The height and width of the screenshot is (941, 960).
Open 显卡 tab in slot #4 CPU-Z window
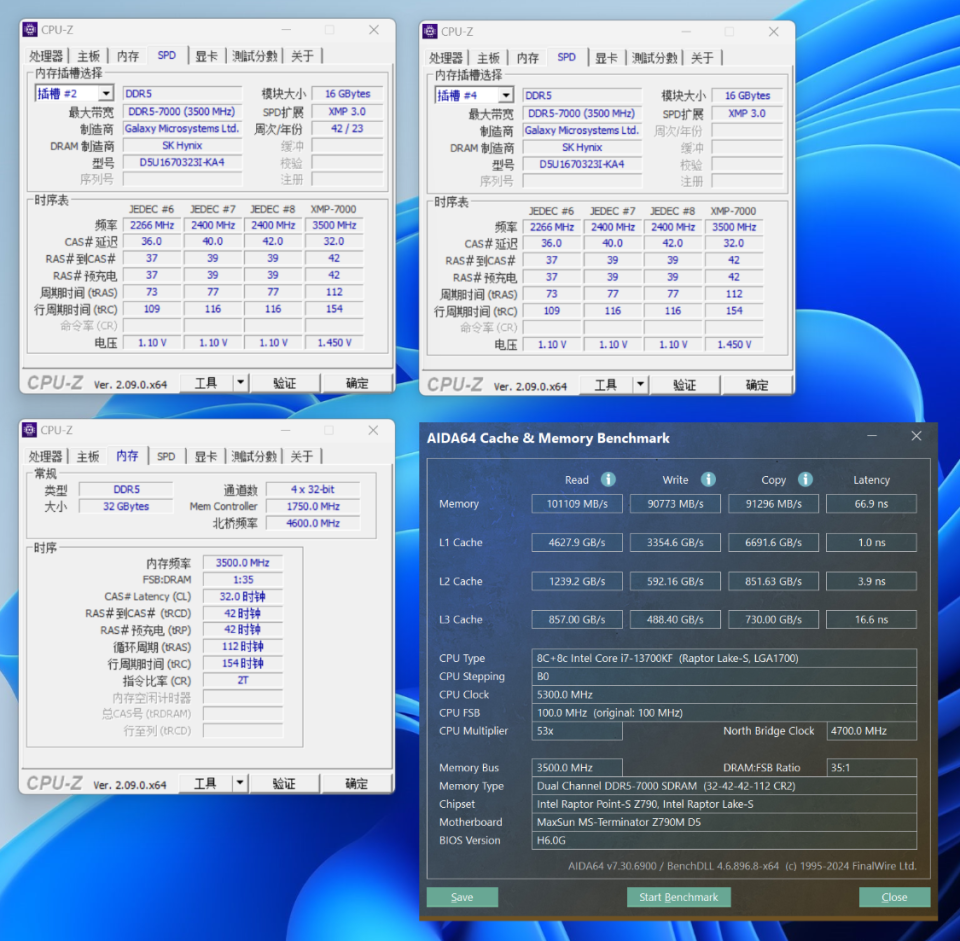(x=606, y=58)
